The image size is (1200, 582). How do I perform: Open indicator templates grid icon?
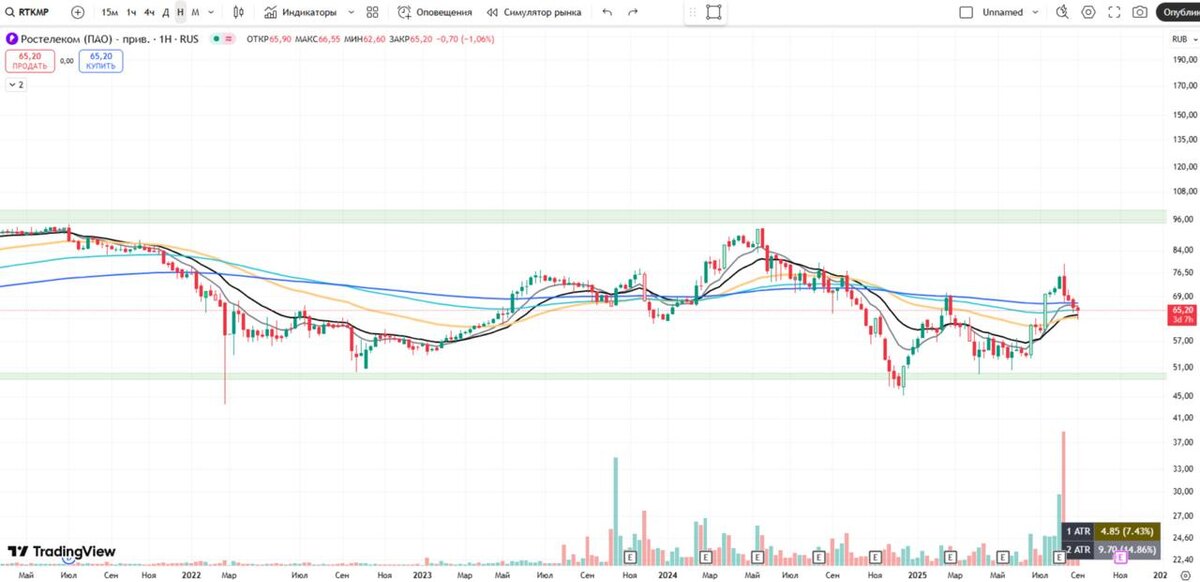coord(372,12)
